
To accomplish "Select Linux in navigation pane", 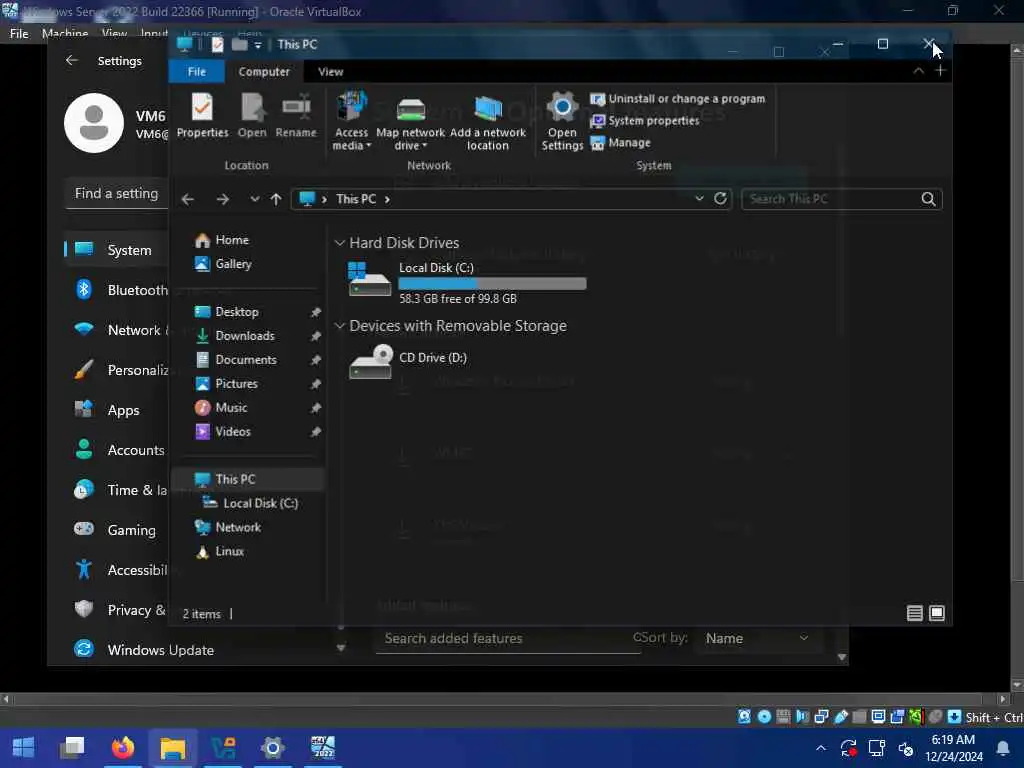I will coord(220,551).
